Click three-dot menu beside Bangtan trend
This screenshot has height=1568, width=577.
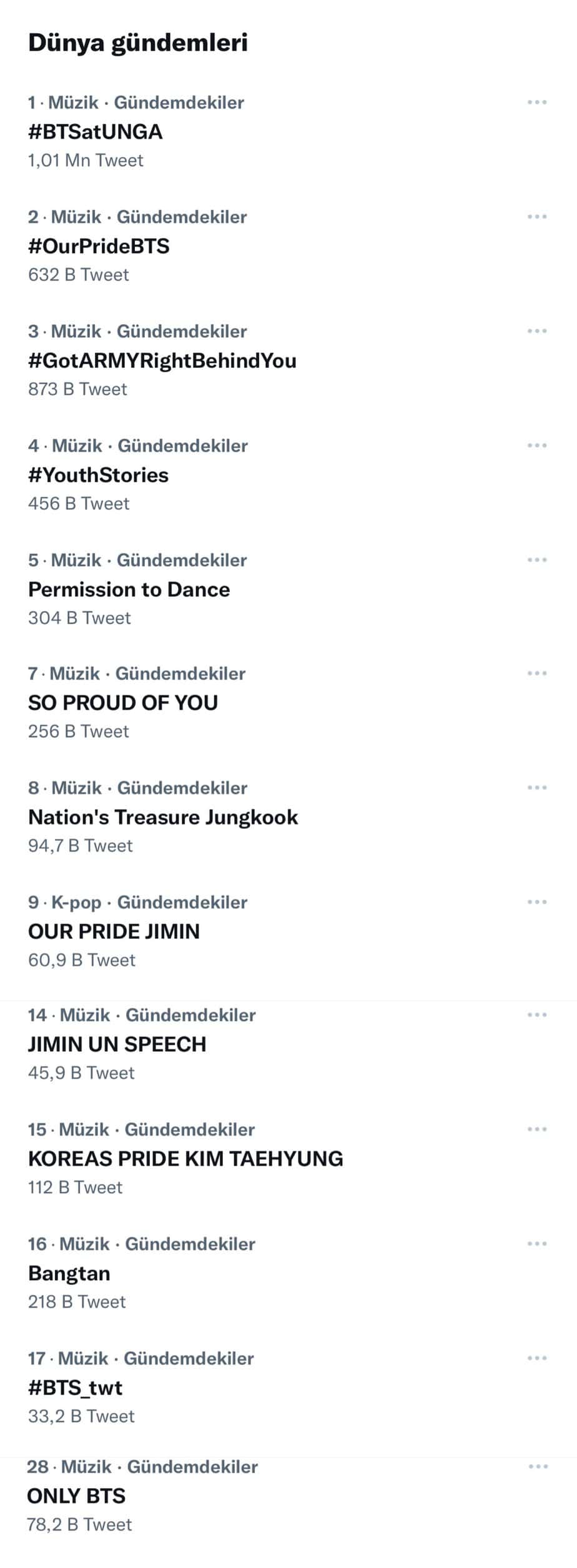pos(536,1244)
